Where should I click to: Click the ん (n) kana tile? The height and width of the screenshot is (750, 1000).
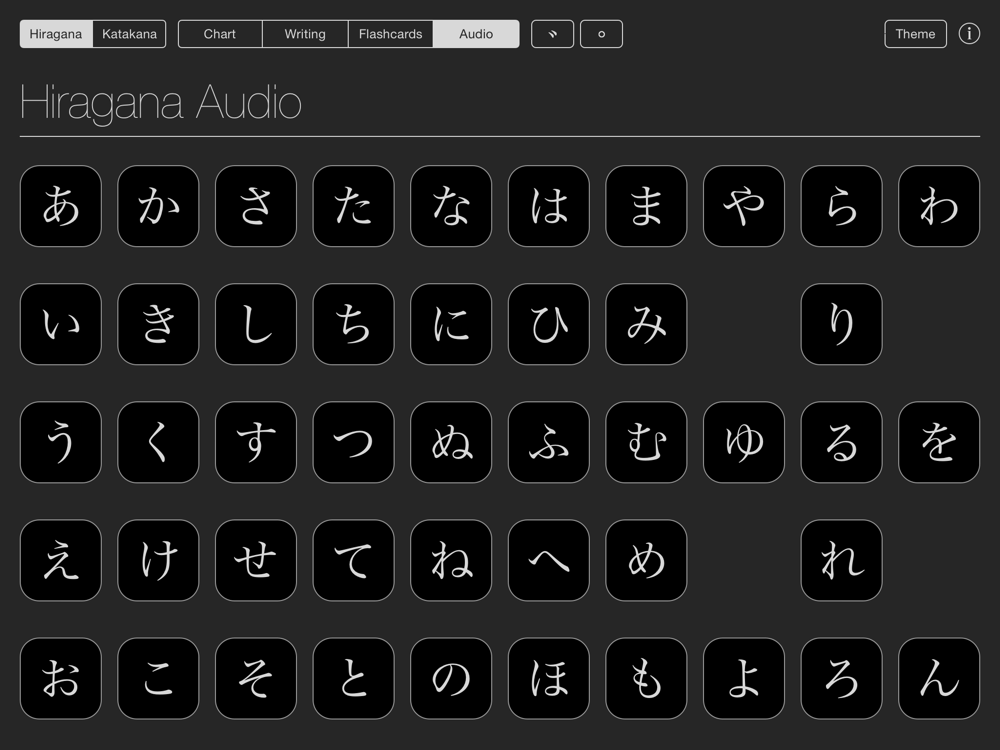pyautogui.click(x=939, y=678)
